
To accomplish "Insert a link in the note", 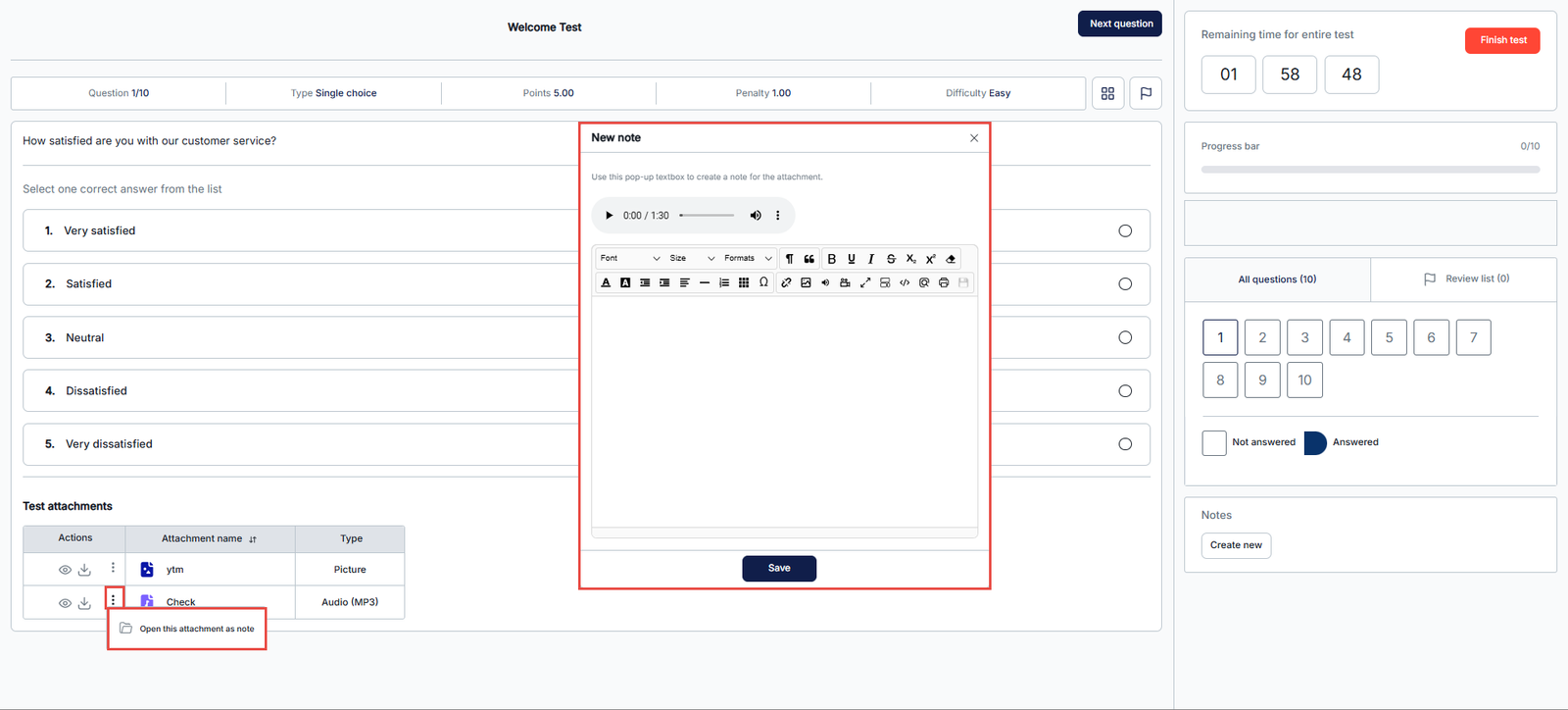I will (786, 282).
